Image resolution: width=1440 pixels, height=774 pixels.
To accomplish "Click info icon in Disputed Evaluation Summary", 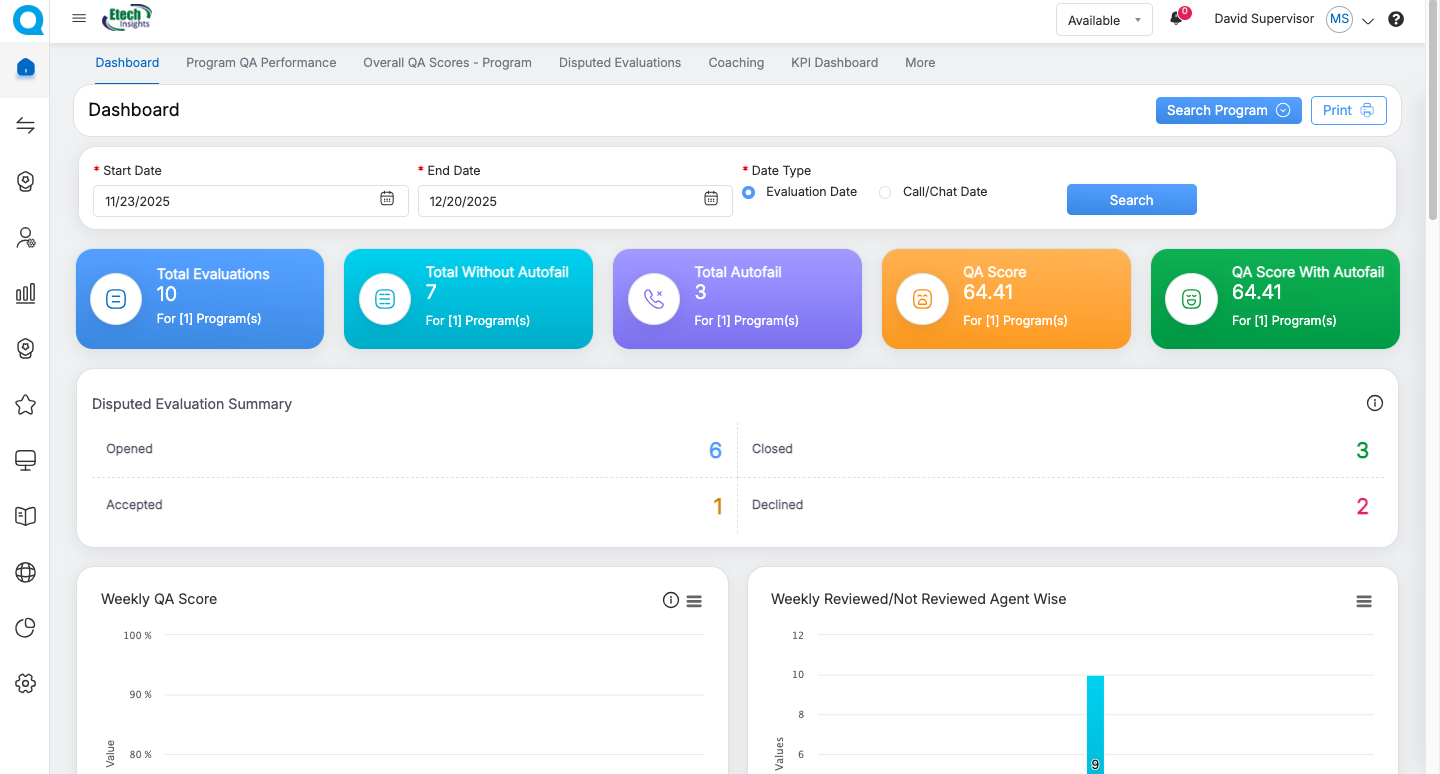I will coord(1374,403).
